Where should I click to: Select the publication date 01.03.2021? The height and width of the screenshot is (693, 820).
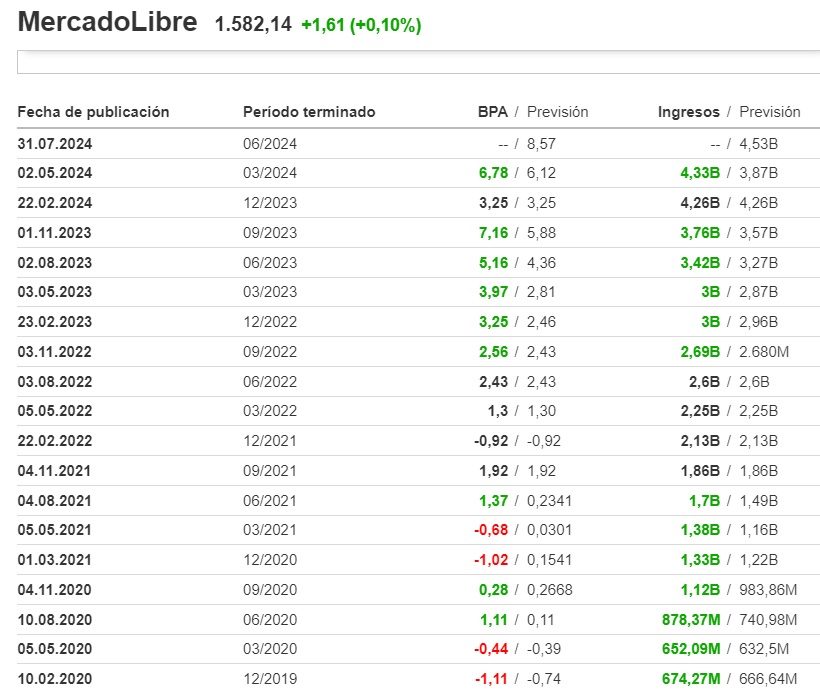tap(54, 560)
